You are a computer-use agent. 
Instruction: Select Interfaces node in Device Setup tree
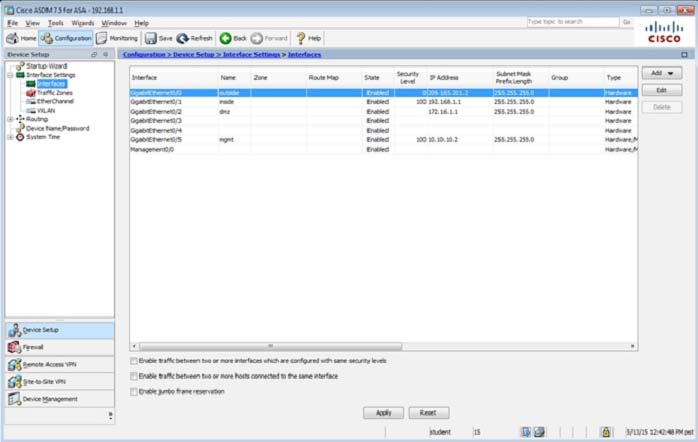click(52, 84)
